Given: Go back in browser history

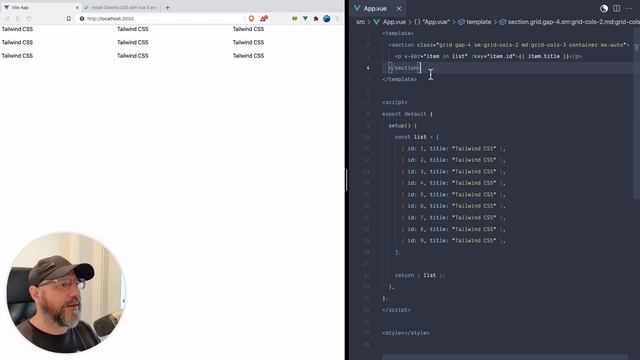Looking at the screenshot, I should [7, 19].
